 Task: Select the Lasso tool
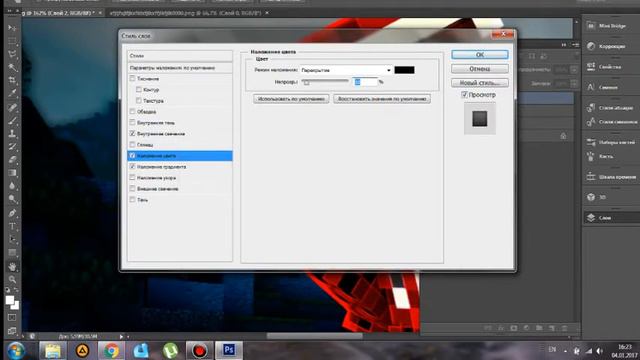(x=12, y=54)
